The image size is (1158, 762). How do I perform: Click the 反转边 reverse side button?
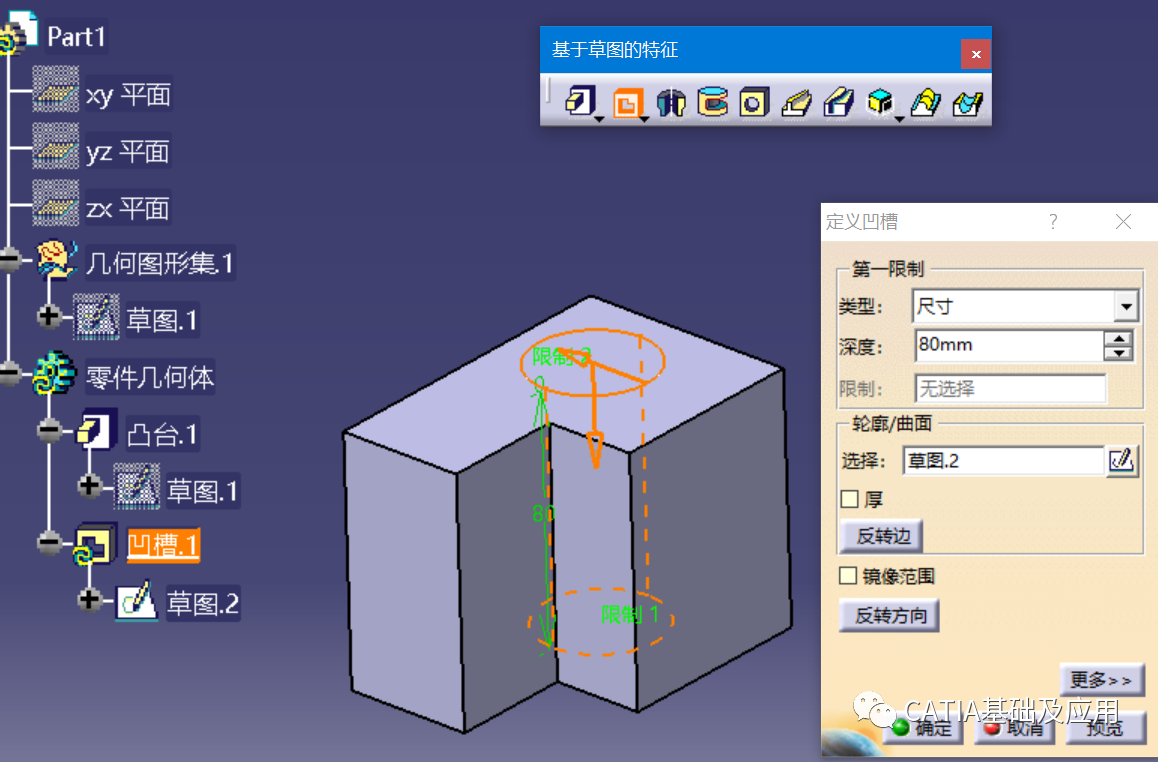(882, 536)
